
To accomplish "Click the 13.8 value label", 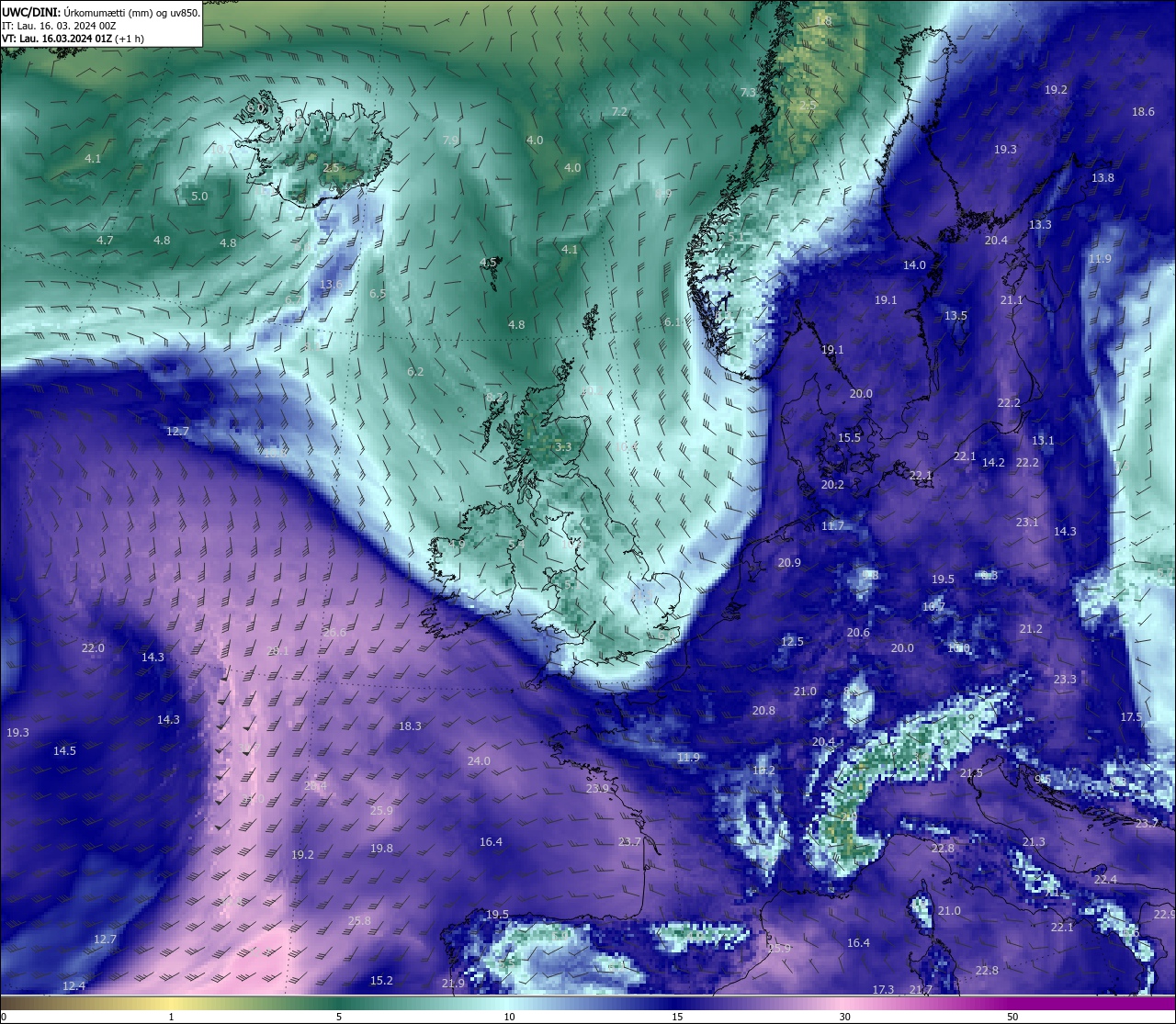I will click(x=1102, y=178).
